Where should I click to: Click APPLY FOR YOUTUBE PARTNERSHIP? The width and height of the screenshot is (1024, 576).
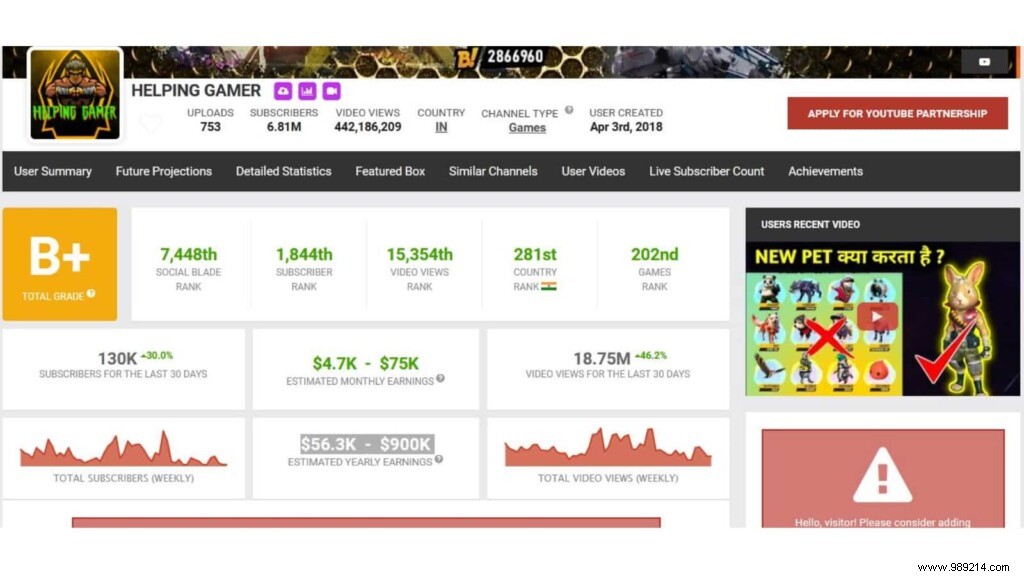[x=897, y=113]
